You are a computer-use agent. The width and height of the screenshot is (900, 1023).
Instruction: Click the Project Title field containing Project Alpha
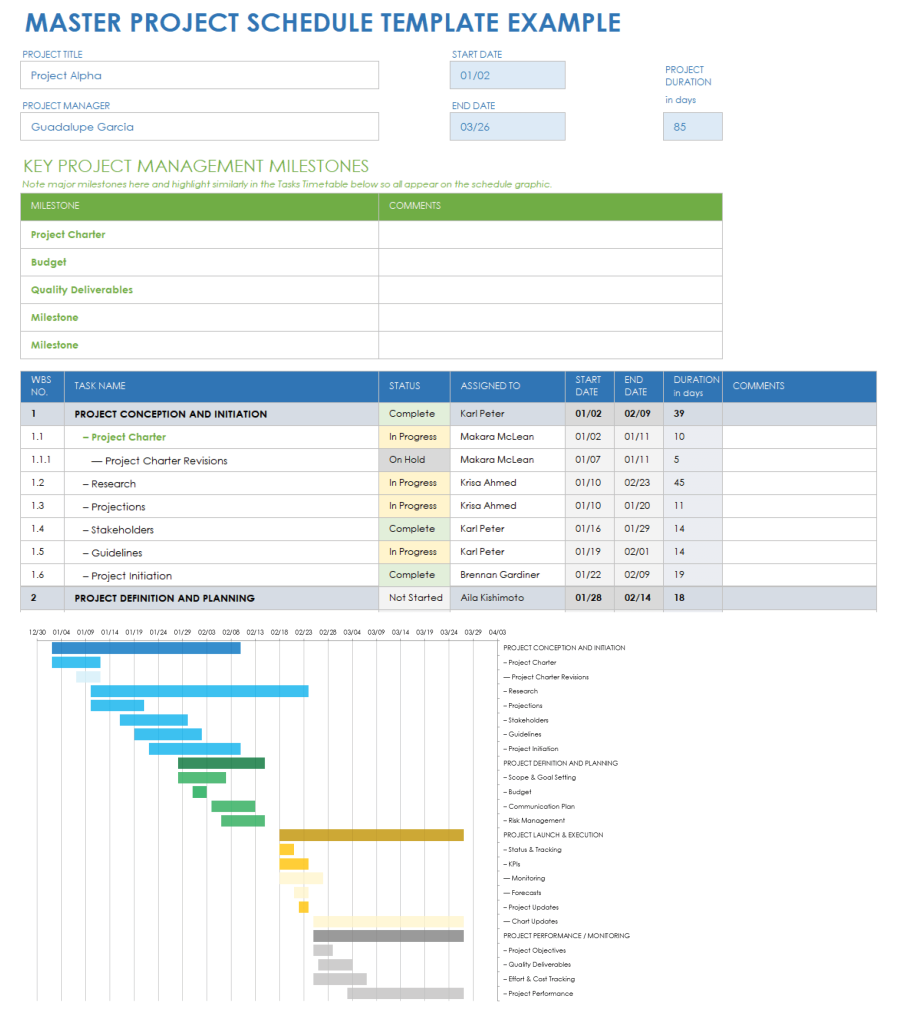pyautogui.click(x=199, y=75)
